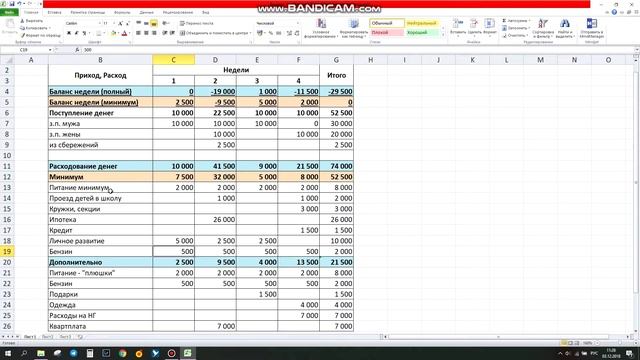This screenshot has width=640, height=360.
Task: Switch to the Insert (Вставка) ribbon tab
Action: [54, 13]
